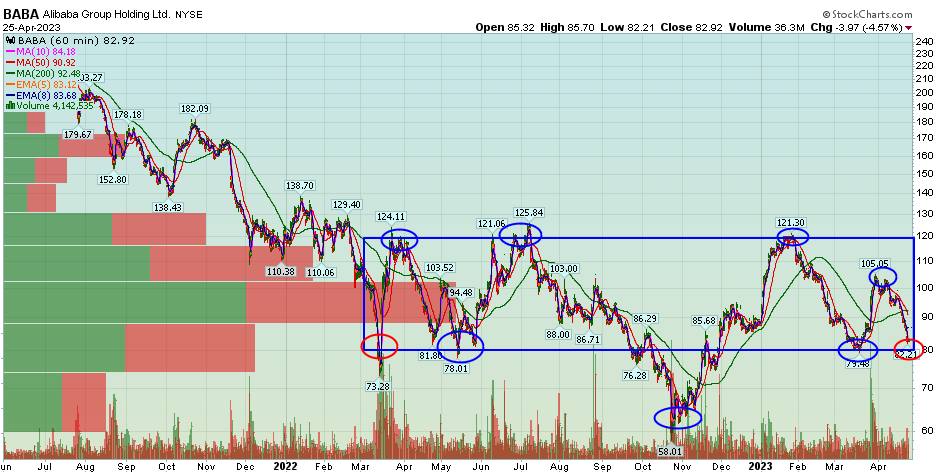Click the NYSE exchange label
This screenshot has width=938, height=472.
point(187,13)
